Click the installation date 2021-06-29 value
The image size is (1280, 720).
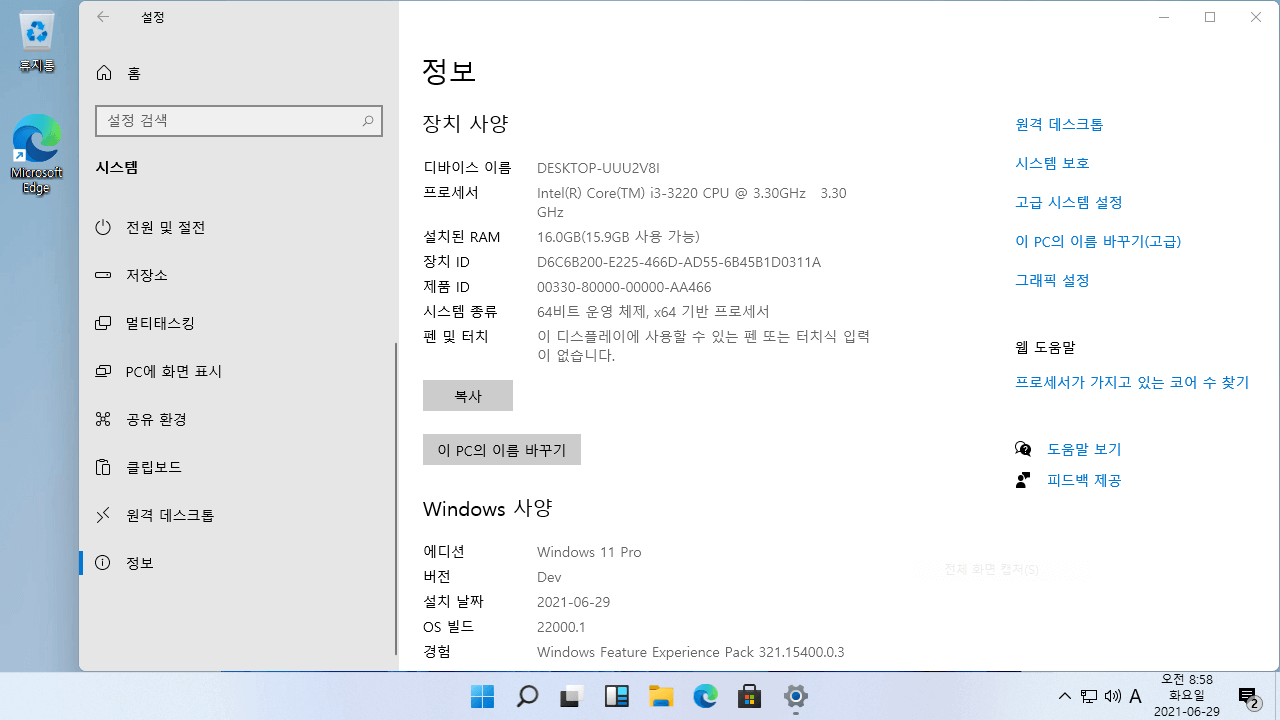pos(573,602)
